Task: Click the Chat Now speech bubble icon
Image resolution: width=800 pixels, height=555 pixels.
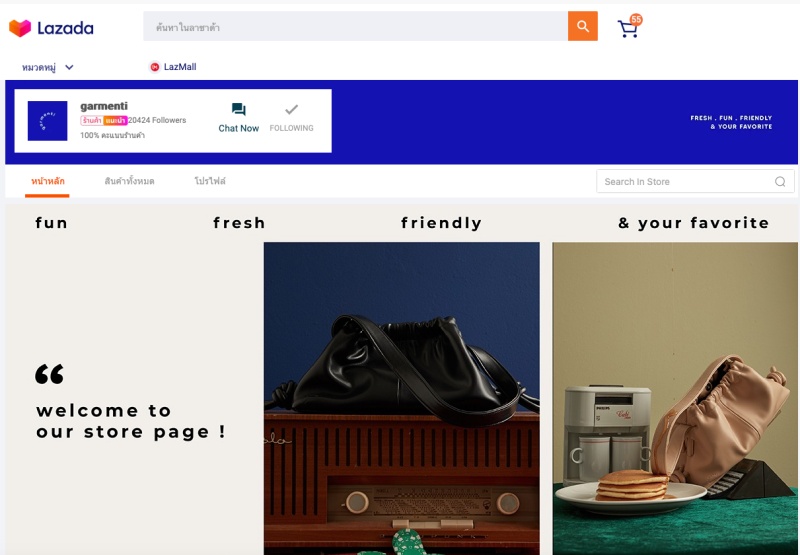Action: pyautogui.click(x=239, y=110)
